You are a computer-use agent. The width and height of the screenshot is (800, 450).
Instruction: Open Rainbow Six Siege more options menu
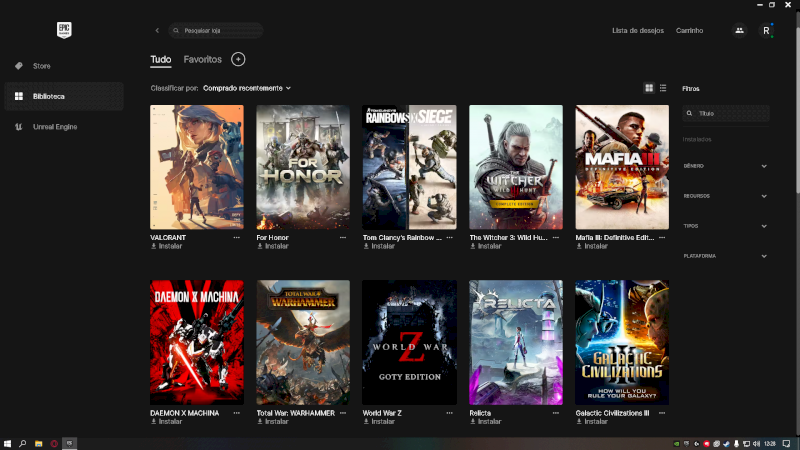449,238
